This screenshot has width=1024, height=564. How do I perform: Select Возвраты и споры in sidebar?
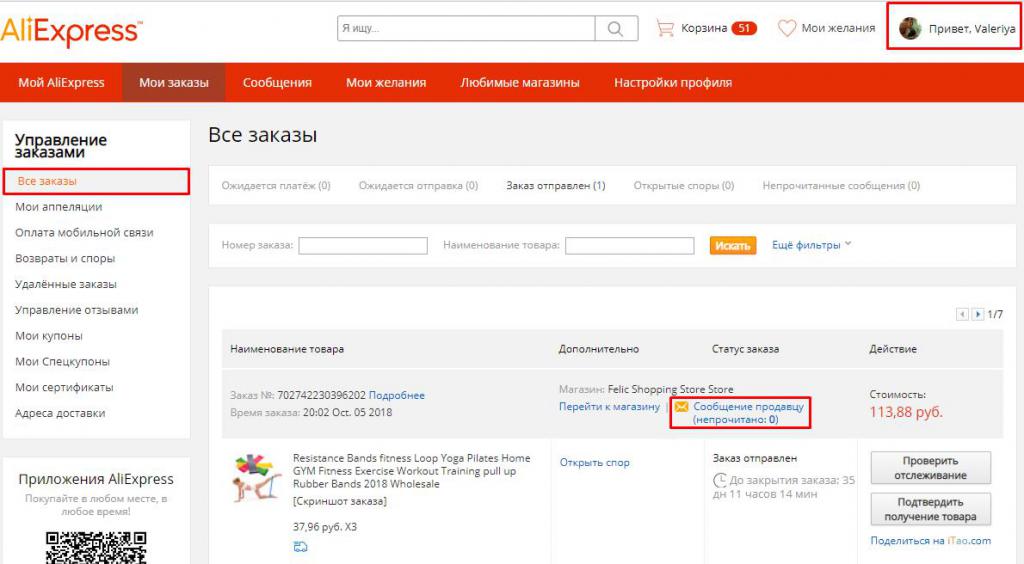[65, 258]
